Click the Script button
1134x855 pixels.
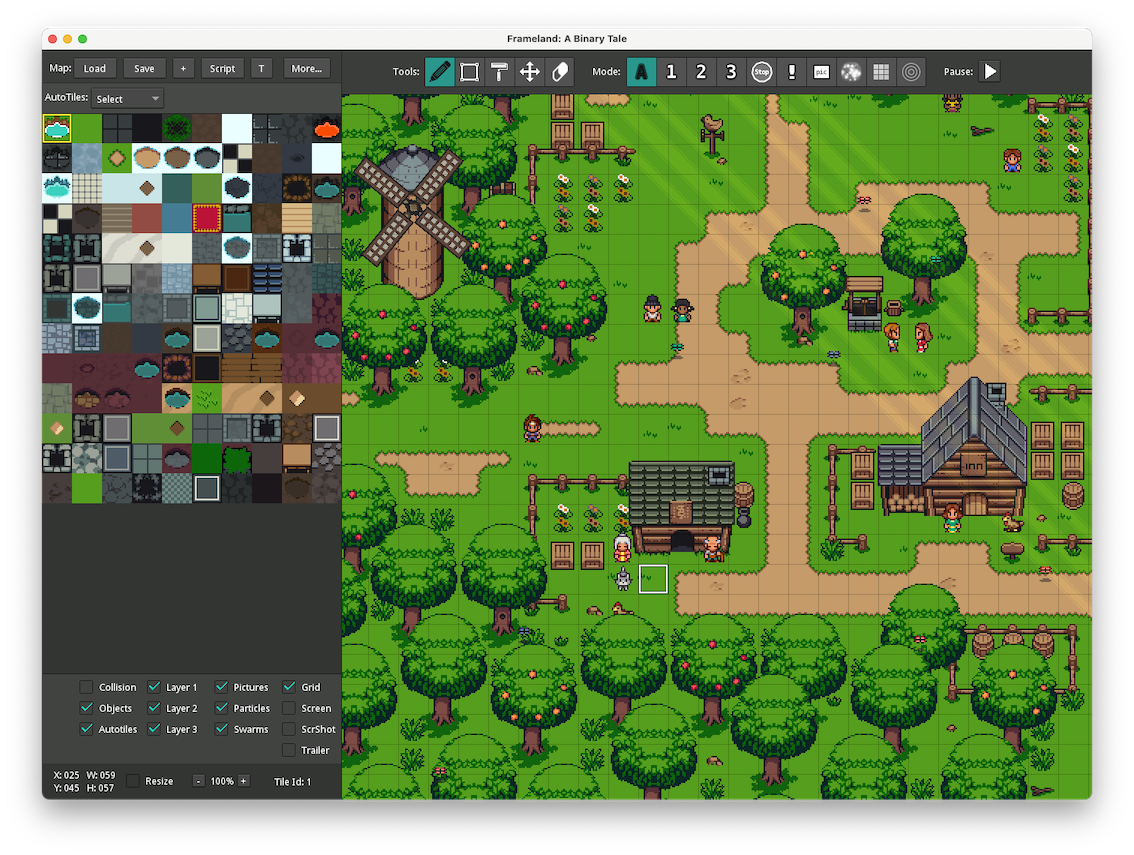[222, 69]
